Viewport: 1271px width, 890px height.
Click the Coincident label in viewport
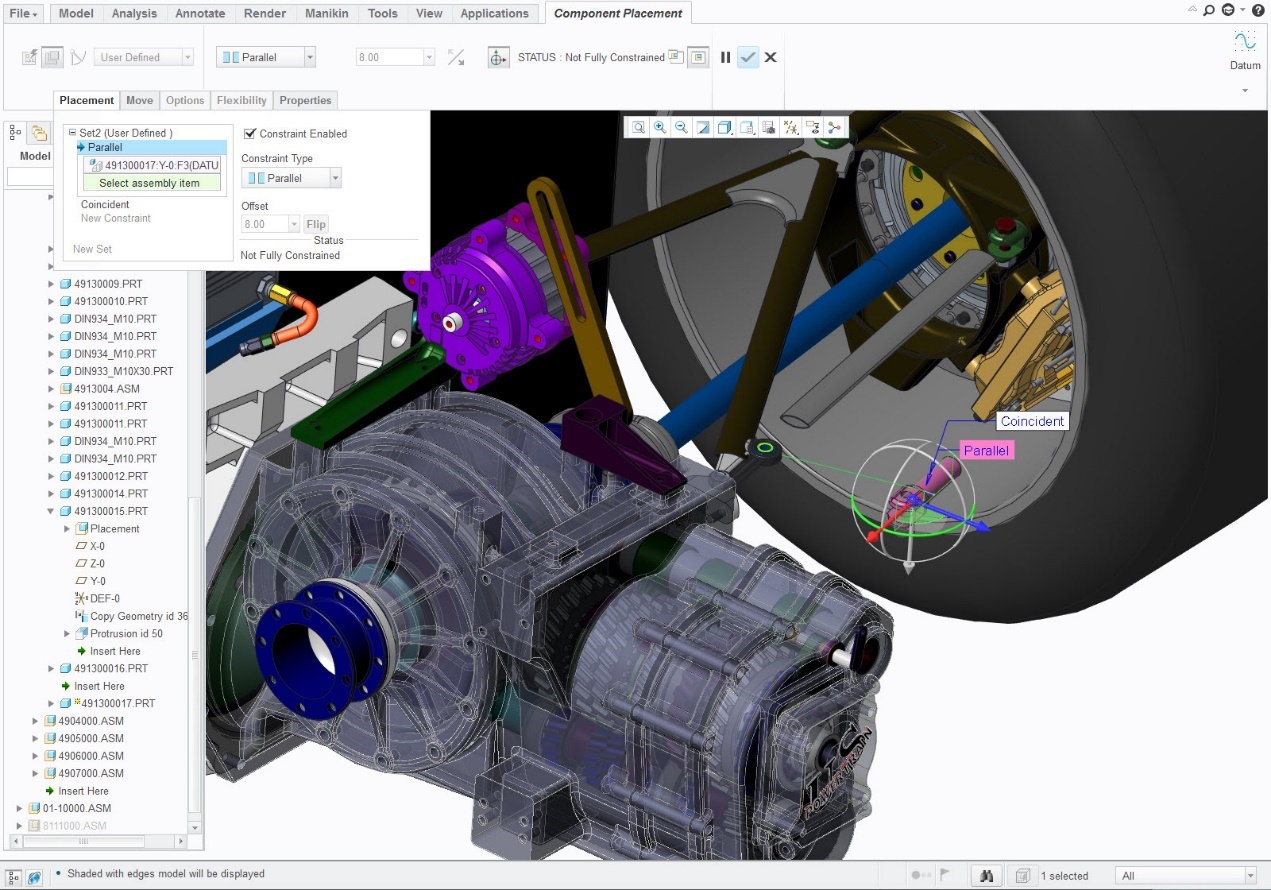(x=1032, y=421)
